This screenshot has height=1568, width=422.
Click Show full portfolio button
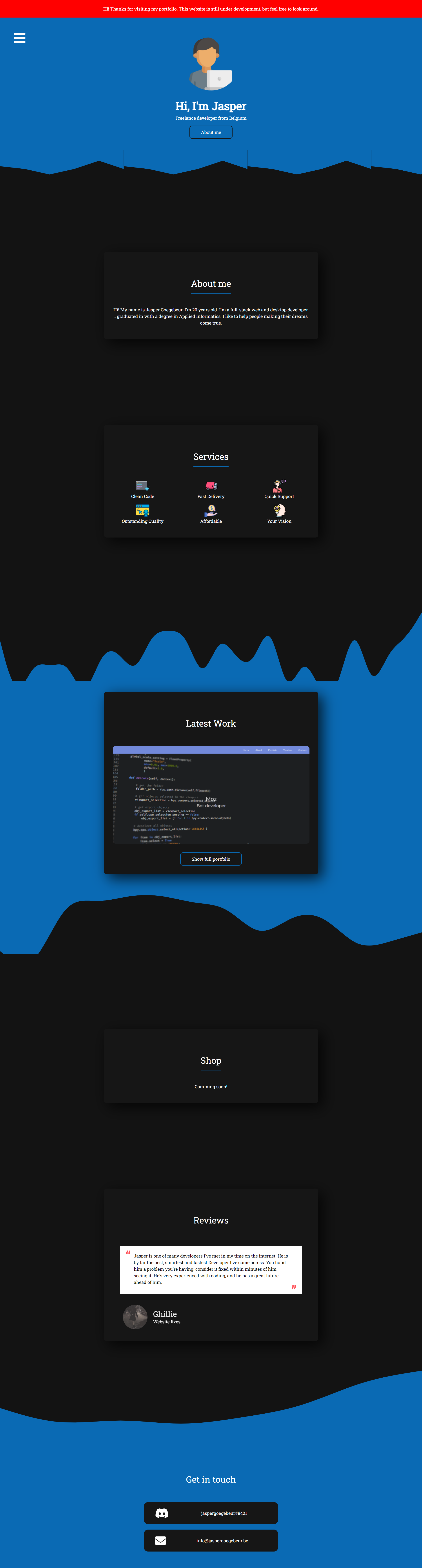pyautogui.click(x=211, y=859)
